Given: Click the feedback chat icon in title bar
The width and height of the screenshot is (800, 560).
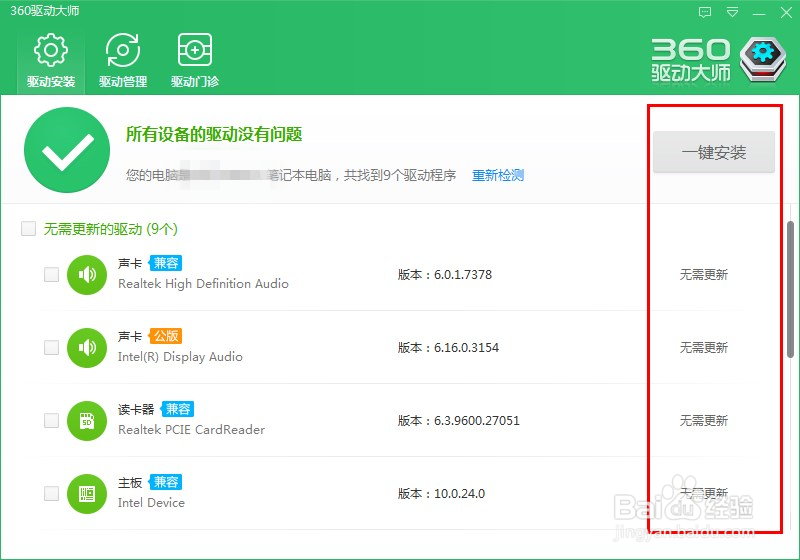Looking at the screenshot, I should [705, 12].
